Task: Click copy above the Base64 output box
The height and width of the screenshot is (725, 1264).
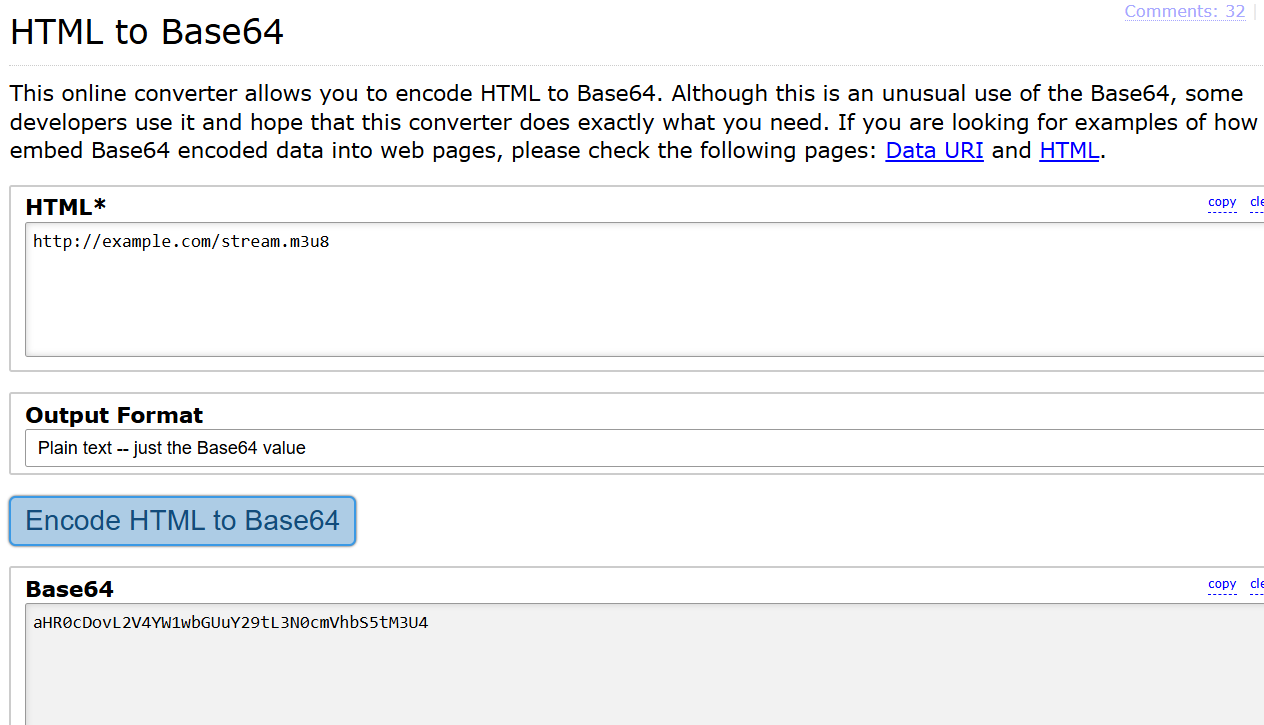Action: point(1222,584)
